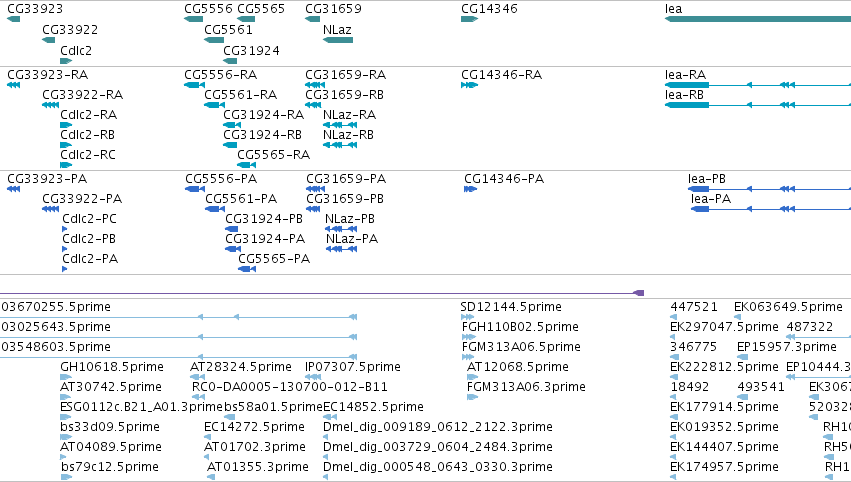851x482 pixels.
Task: Select the CG5565-RA transcript
Action: click(274, 155)
